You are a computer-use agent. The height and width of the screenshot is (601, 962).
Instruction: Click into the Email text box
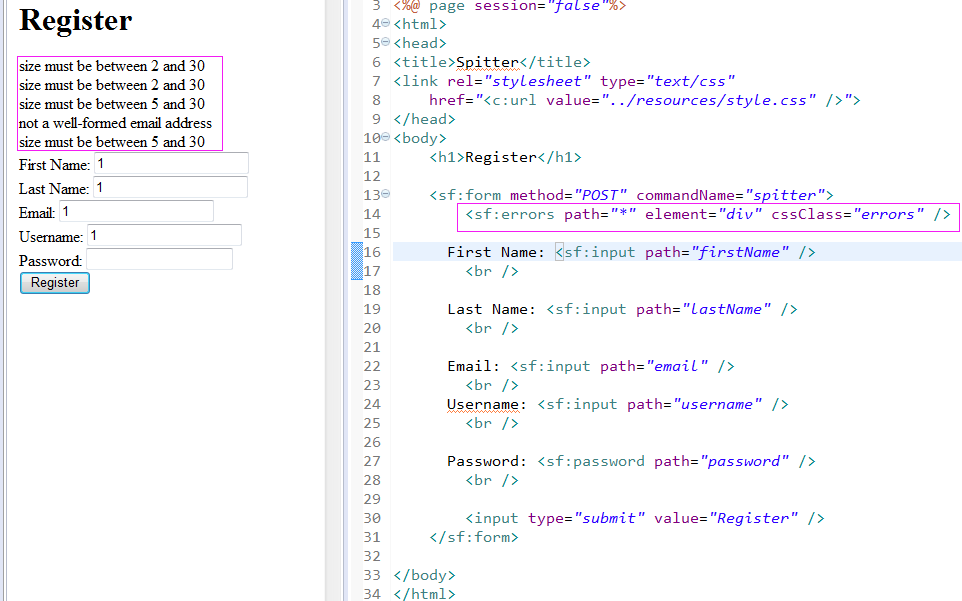click(136, 211)
